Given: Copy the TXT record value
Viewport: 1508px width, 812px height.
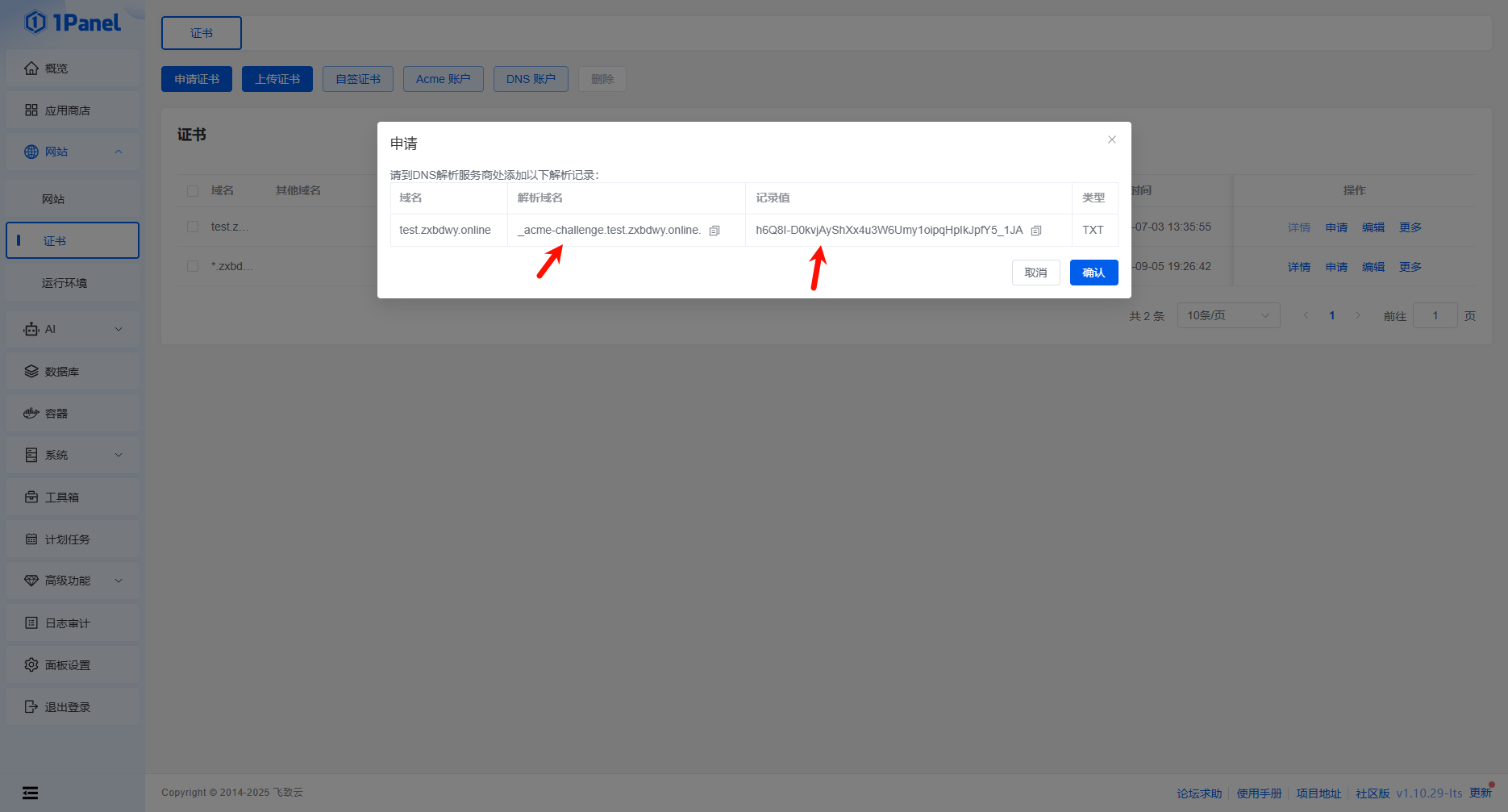Looking at the screenshot, I should [x=1036, y=231].
